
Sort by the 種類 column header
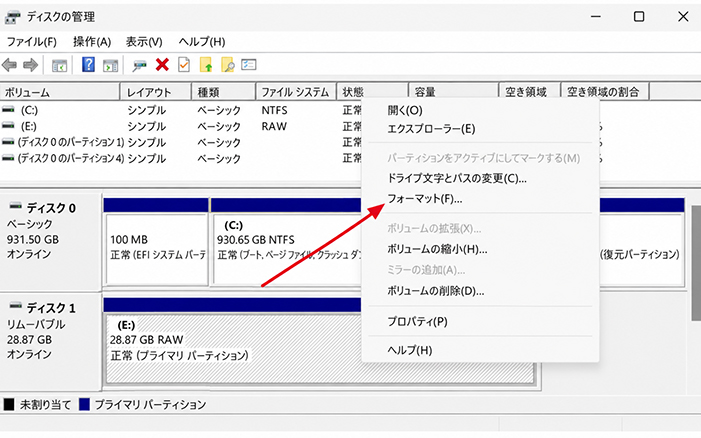click(224, 92)
